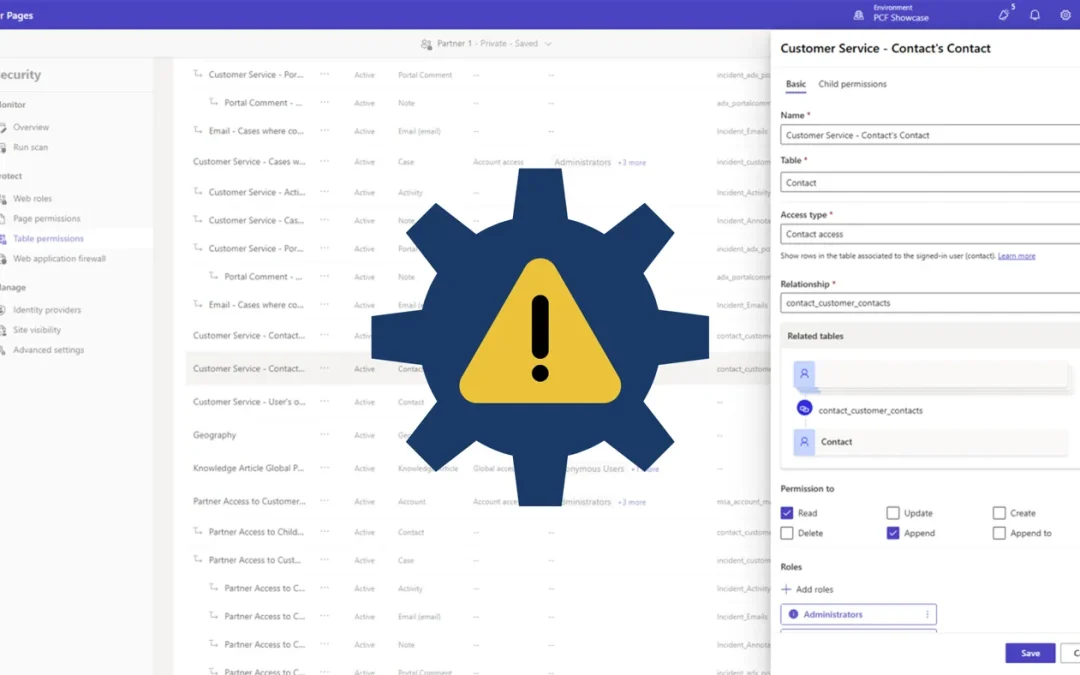Open Run scan in the left navigation
This screenshot has height=675, width=1080.
[30, 147]
